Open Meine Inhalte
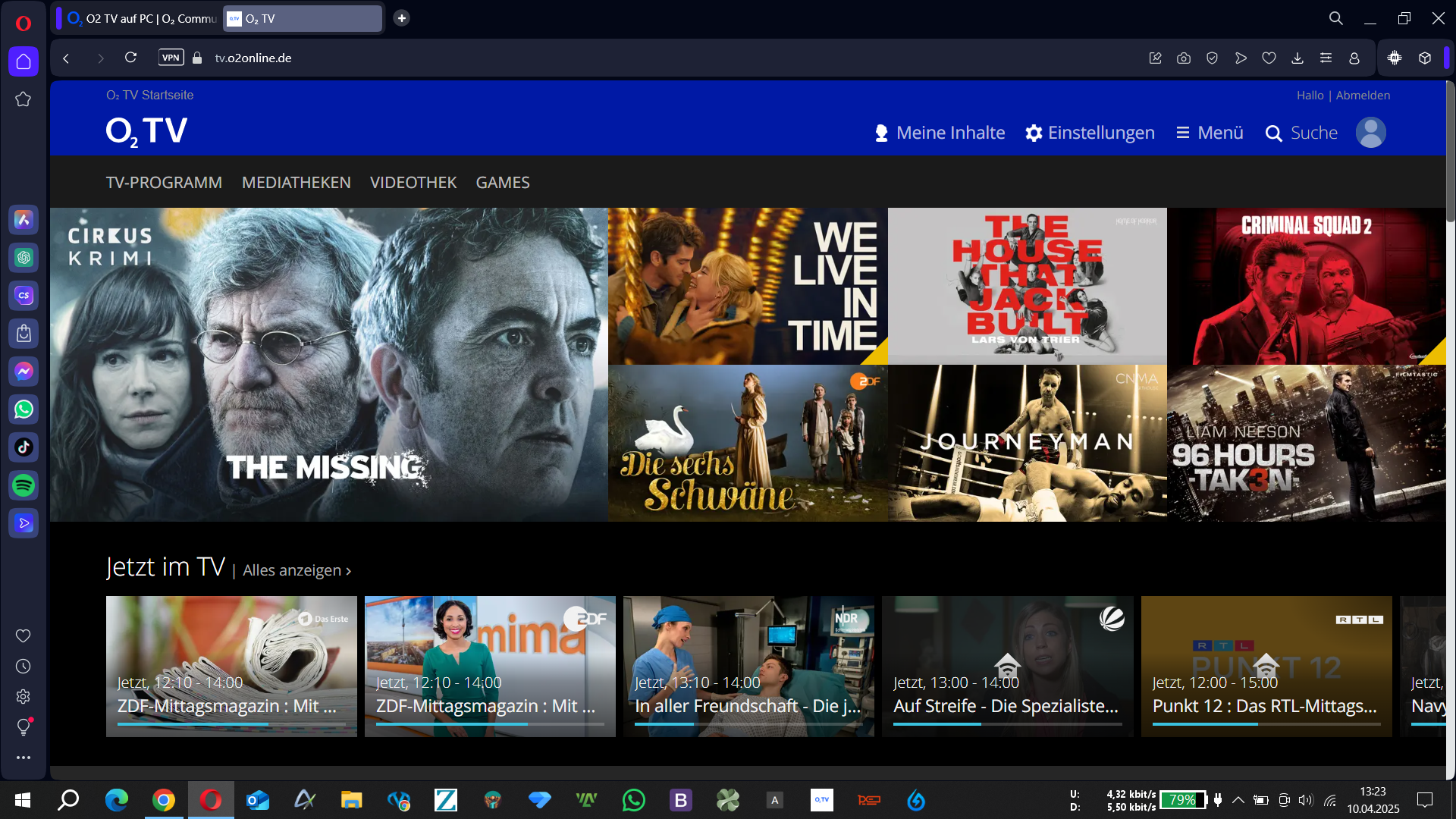 (x=940, y=133)
